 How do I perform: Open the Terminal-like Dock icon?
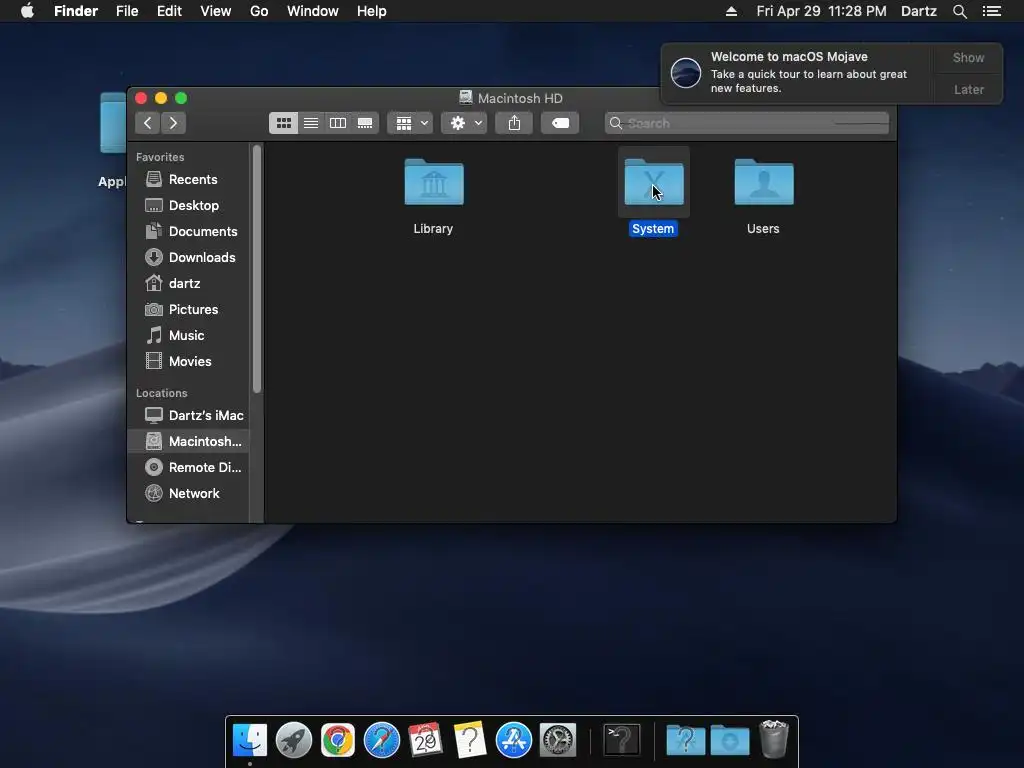point(621,741)
